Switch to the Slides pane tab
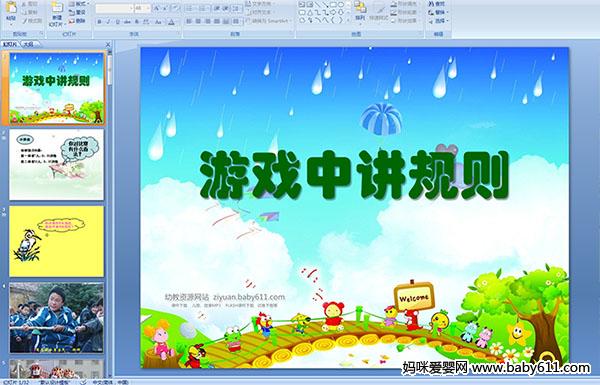This screenshot has width=600, height=385. tap(10, 44)
